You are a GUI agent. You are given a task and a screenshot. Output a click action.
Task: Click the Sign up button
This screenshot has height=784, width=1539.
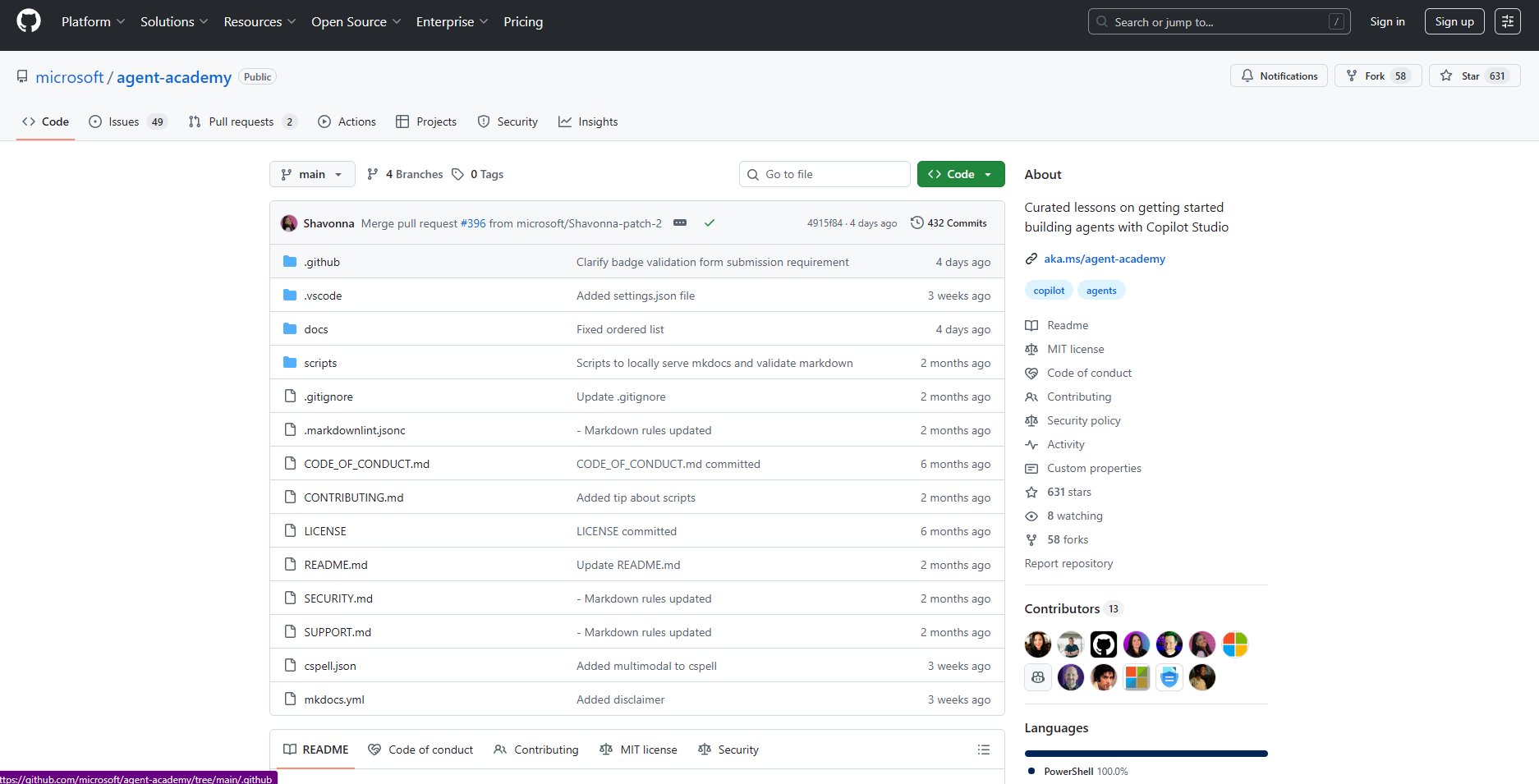pyautogui.click(x=1454, y=21)
